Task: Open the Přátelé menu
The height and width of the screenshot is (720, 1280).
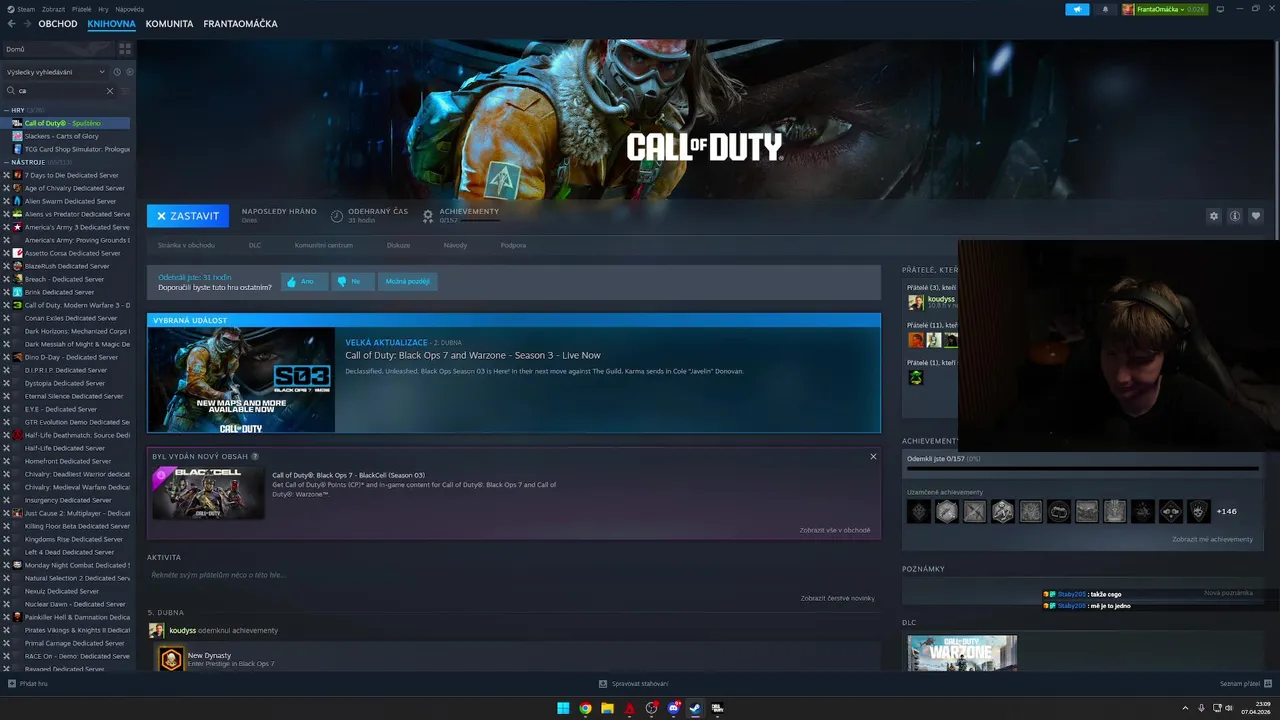Action: (x=80, y=9)
